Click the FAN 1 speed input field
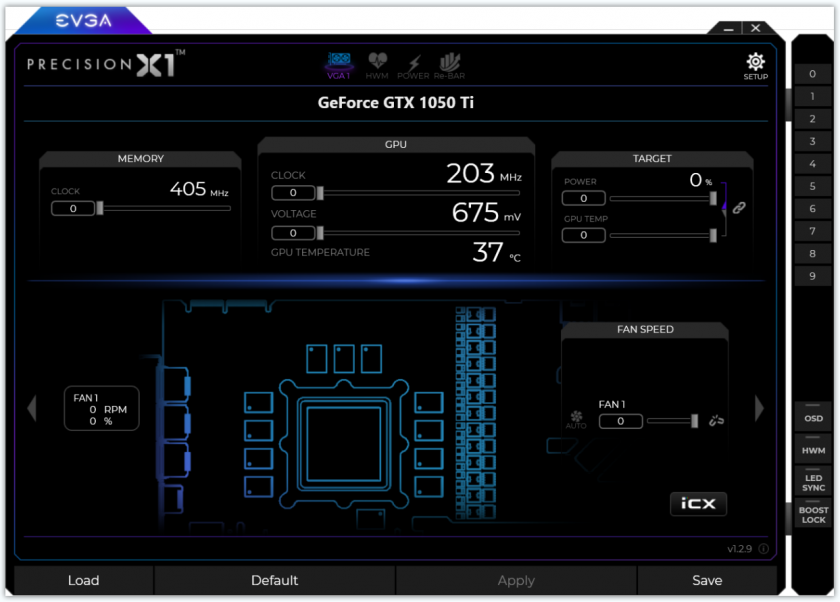This screenshot has height=602, width=840. [x=620, y=421]
